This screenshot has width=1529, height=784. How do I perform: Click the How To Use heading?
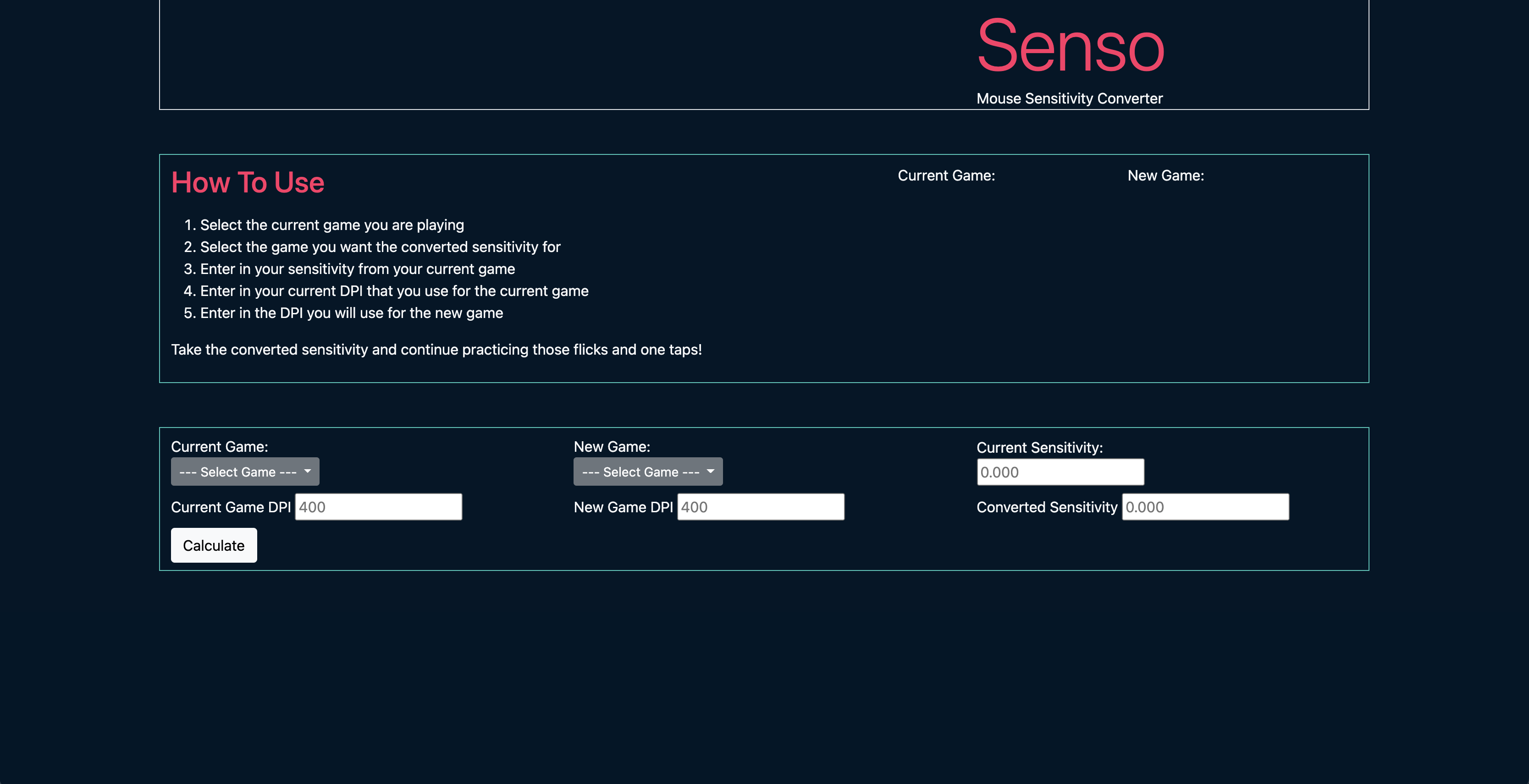click(248, 182)
